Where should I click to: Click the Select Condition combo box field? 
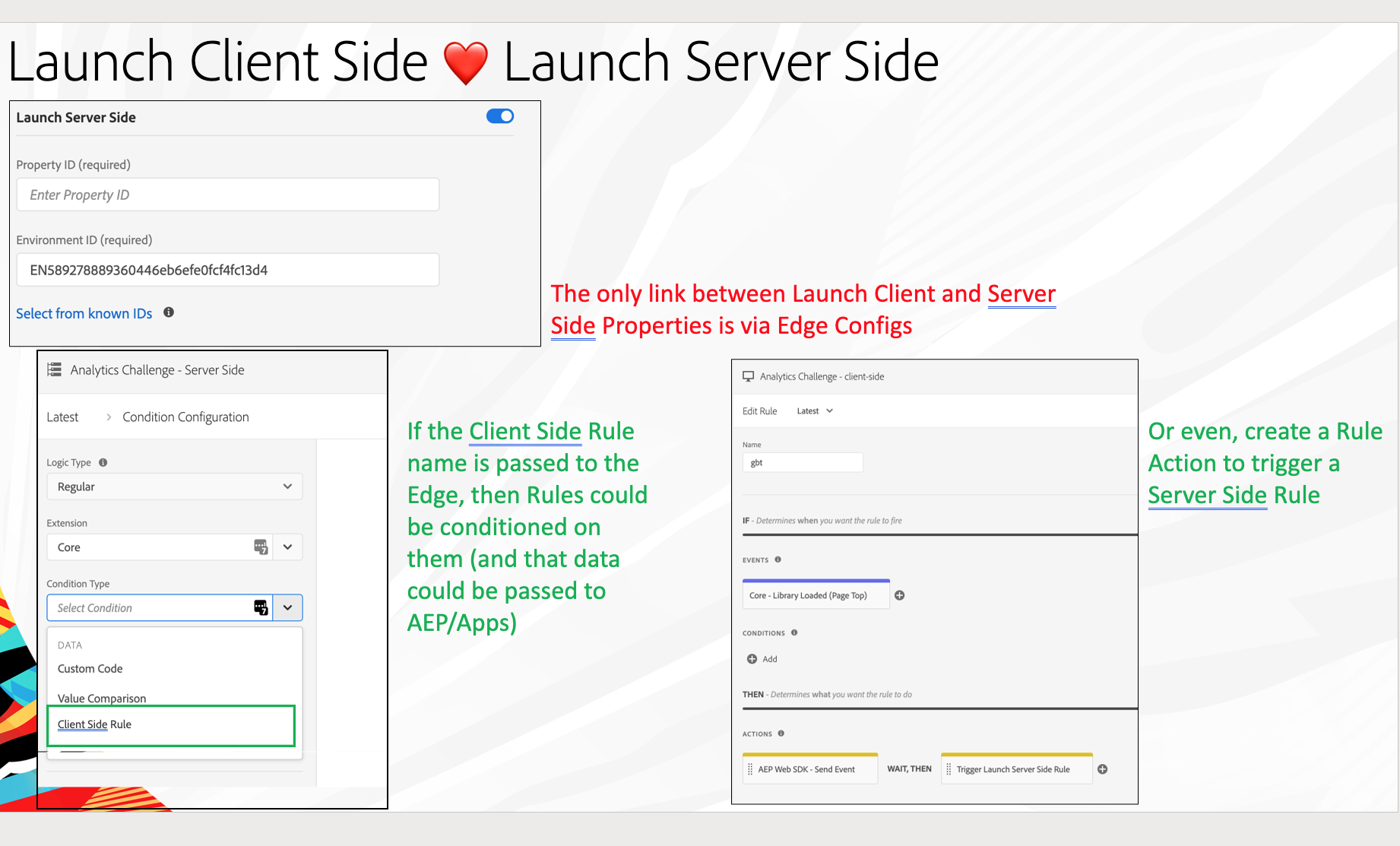[160, 607]
